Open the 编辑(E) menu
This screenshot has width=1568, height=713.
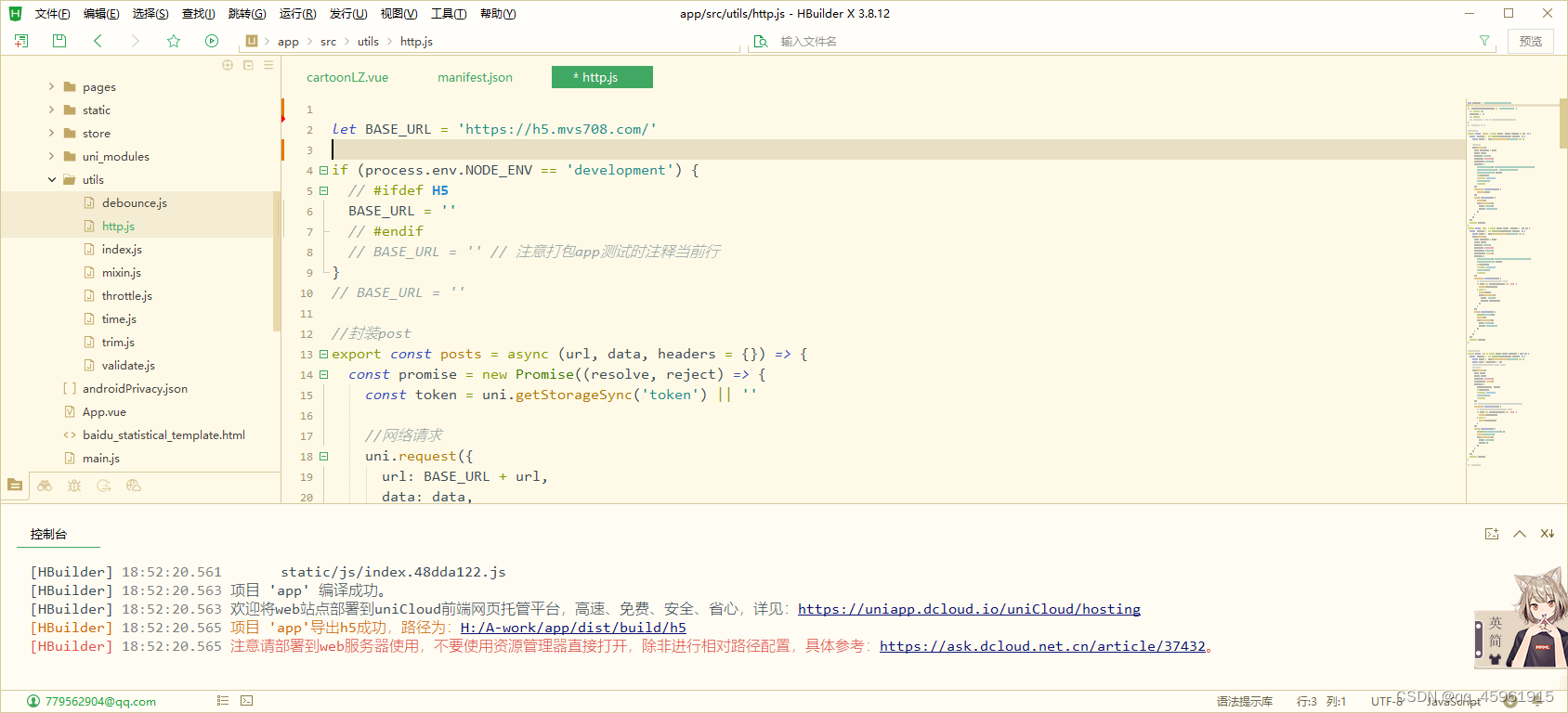point(101,14)
